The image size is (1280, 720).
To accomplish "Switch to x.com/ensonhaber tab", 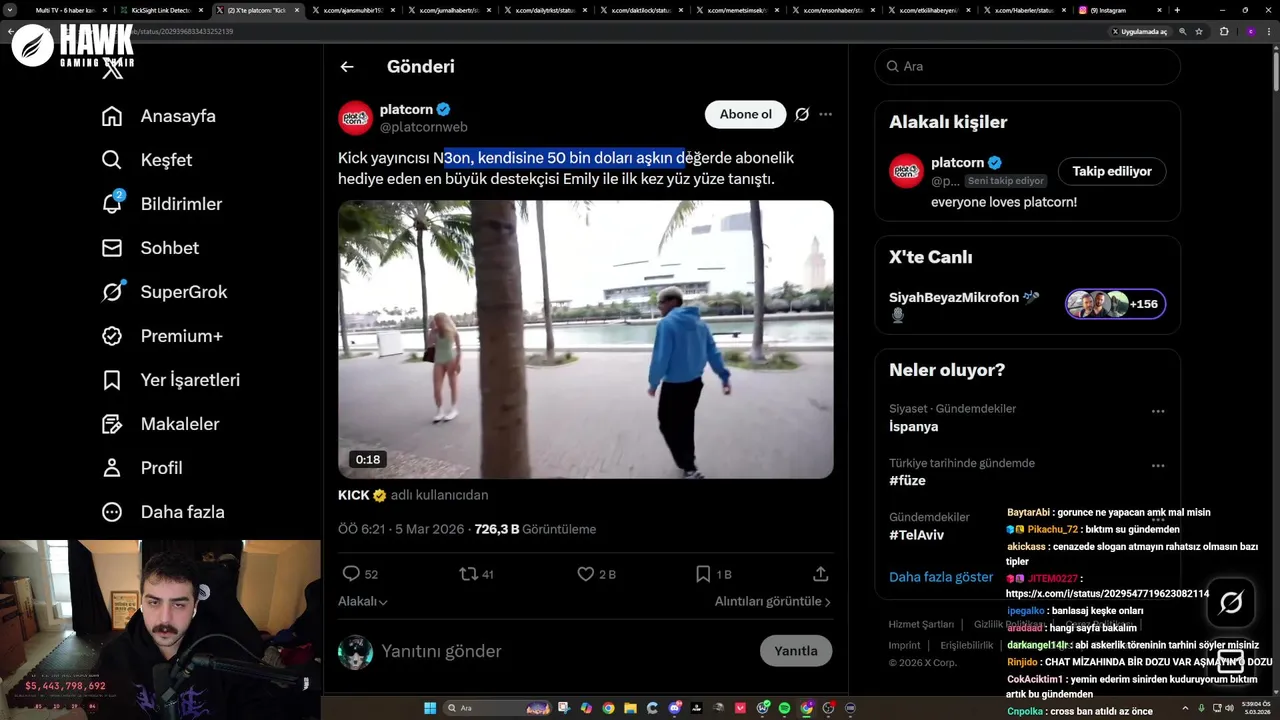I will point(831,10).
